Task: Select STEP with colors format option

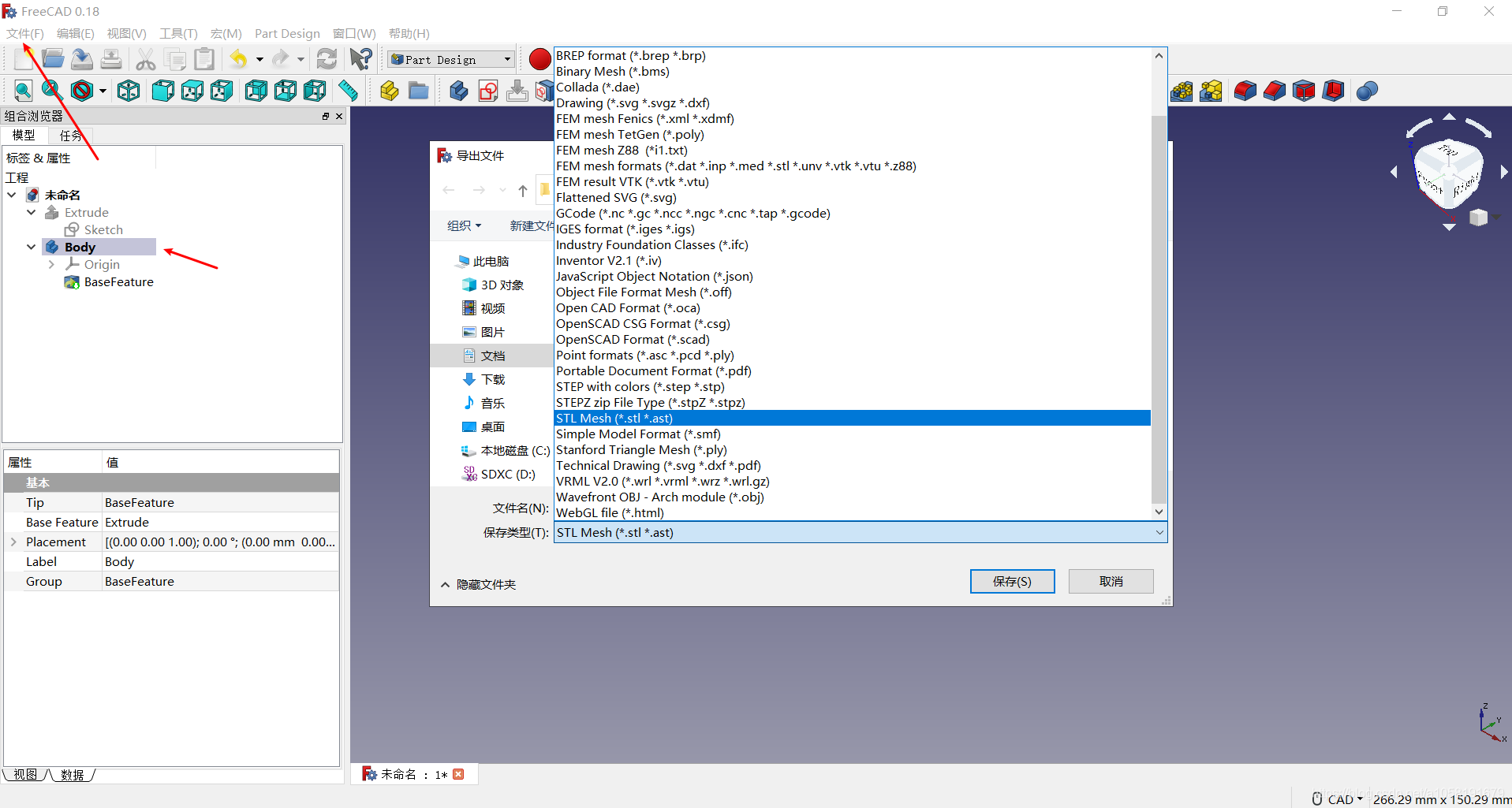Action: click(852, 386)
